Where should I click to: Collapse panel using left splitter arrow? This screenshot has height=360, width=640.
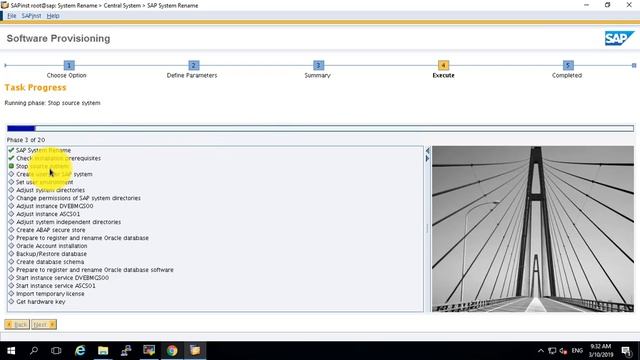427,151
